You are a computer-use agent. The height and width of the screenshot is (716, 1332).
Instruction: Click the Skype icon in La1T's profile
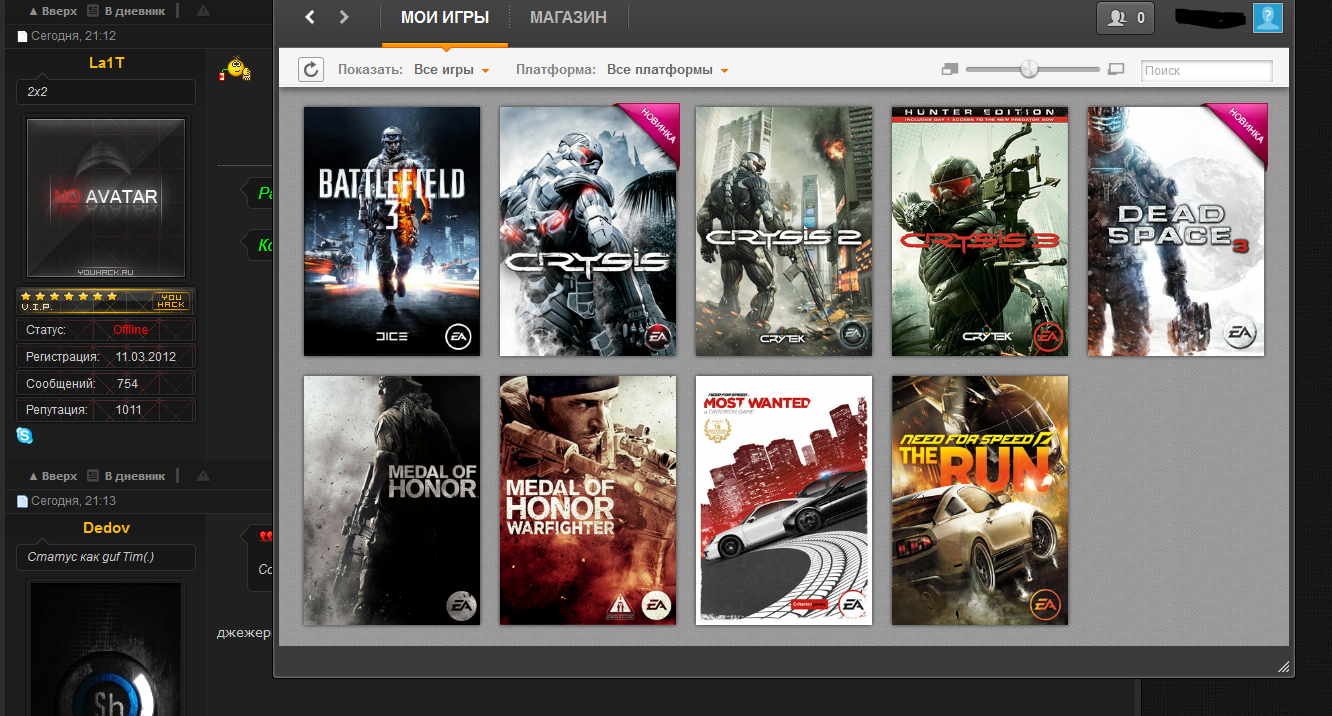25,435
